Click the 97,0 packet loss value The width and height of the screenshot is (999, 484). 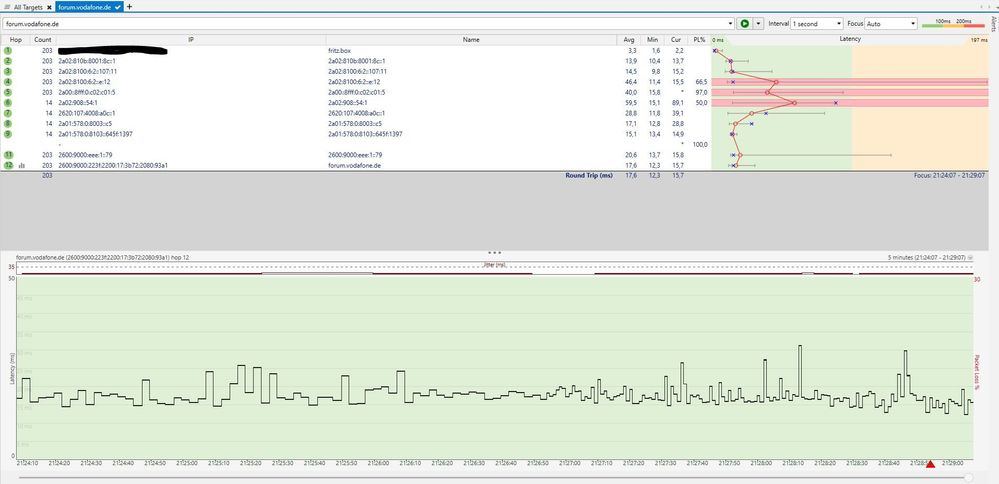click(x=701, y=92)
